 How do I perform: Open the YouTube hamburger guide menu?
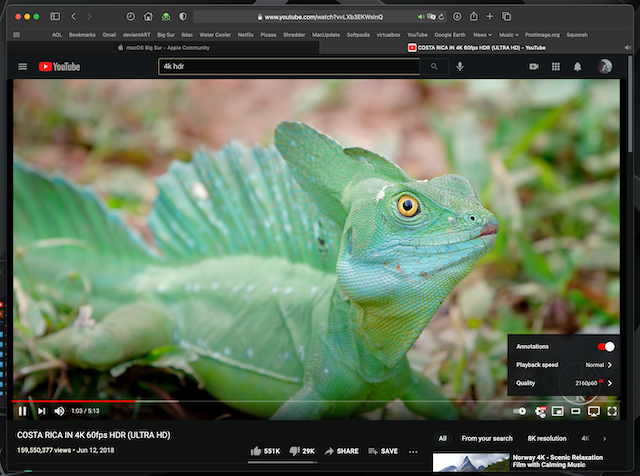pyautogui.click(x=22, y=66)
